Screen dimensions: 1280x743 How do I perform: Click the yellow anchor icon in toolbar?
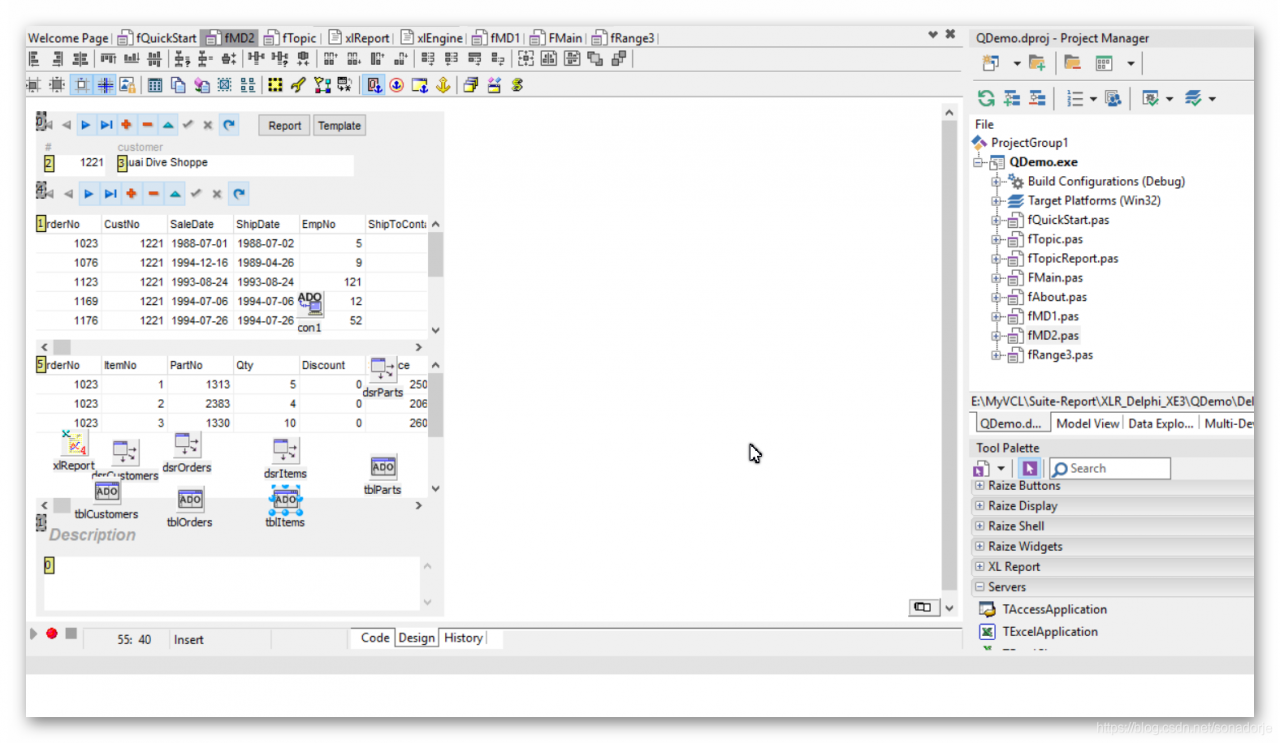(442, 86)
